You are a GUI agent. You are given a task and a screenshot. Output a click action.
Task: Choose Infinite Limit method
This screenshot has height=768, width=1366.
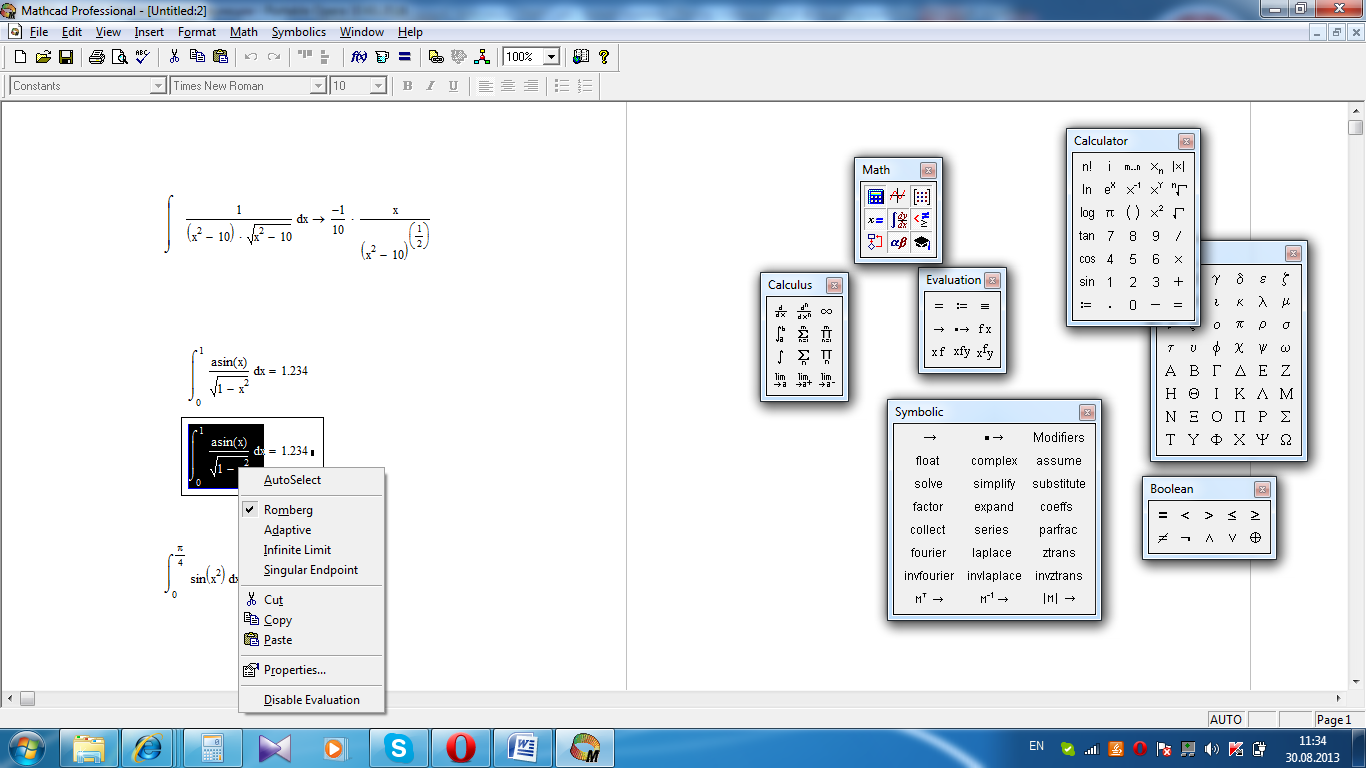pyautogui.click(x=312, y=550)
